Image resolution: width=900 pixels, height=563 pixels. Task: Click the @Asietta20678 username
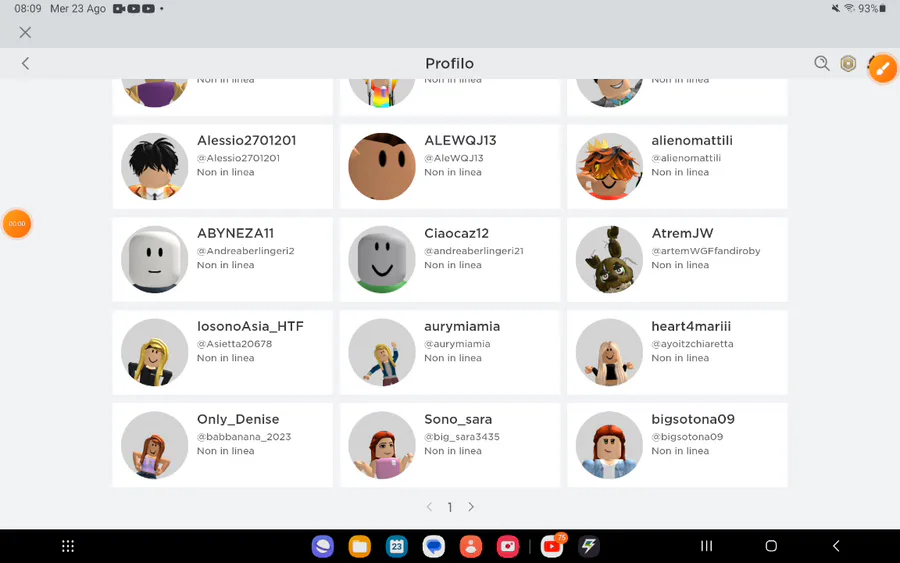[235, 344]
